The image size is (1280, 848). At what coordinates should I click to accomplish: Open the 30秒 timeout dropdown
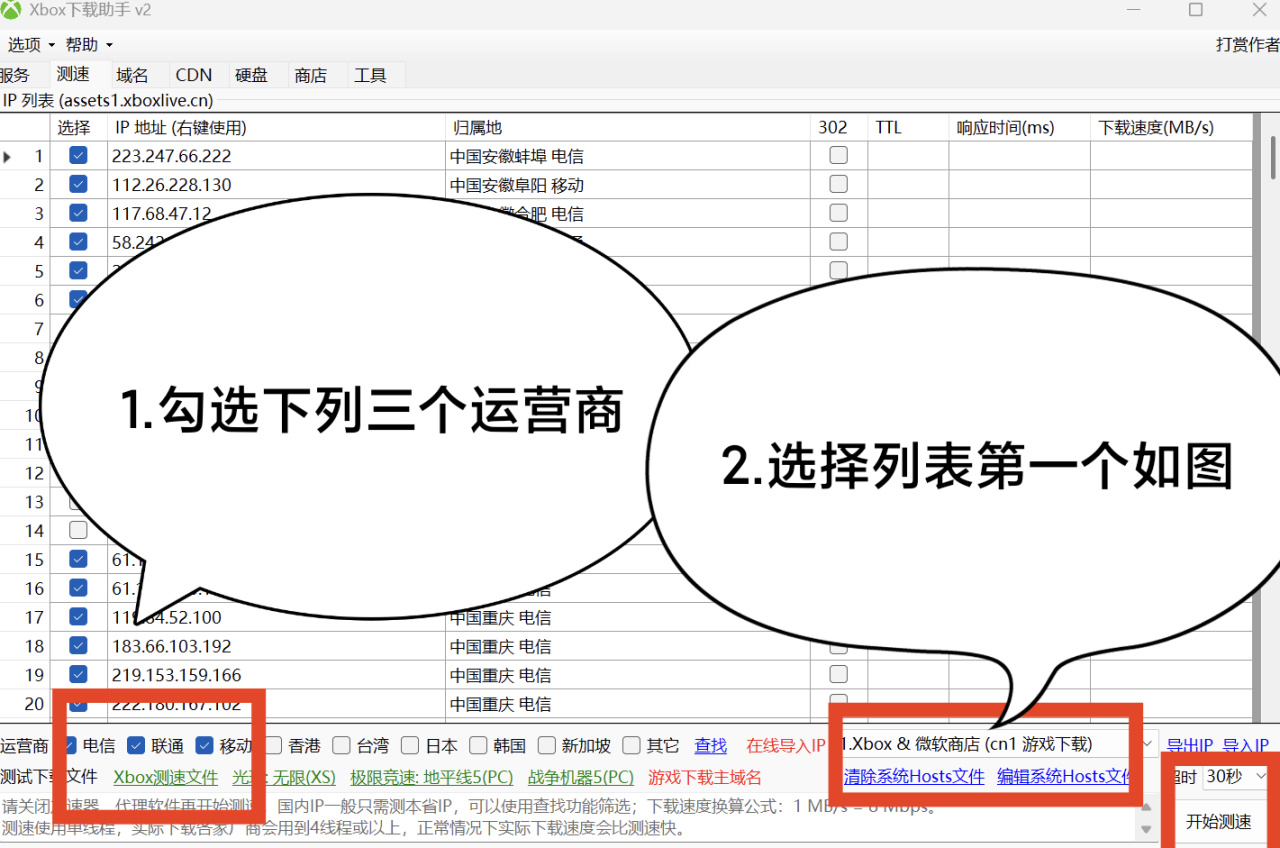tap(1236, 776)
